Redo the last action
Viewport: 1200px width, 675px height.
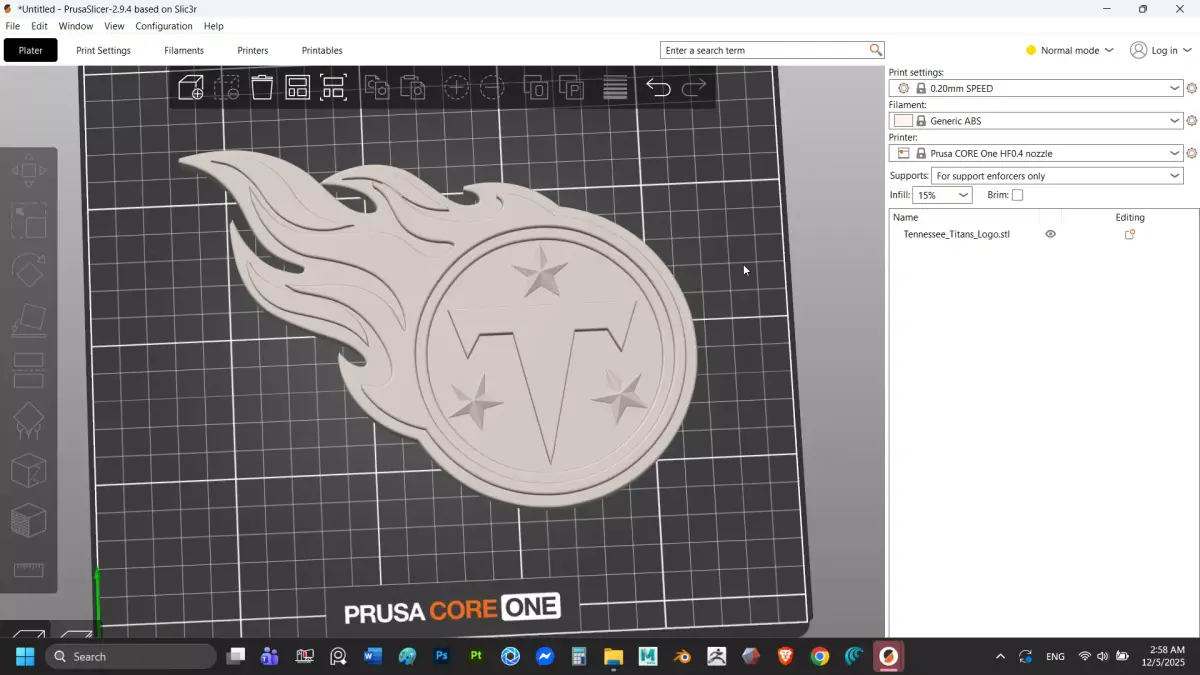(694, 88)
